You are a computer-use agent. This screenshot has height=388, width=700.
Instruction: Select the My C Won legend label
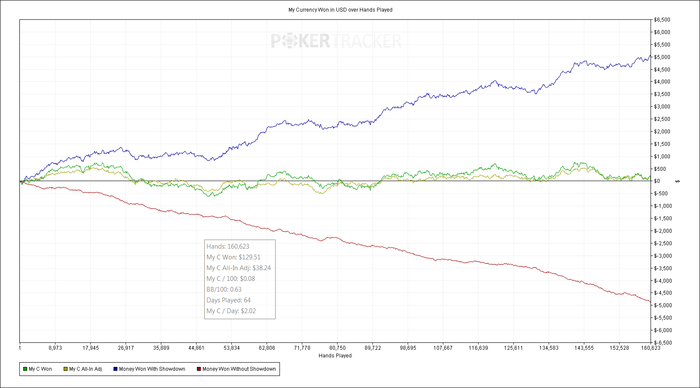tap(40, 369)
